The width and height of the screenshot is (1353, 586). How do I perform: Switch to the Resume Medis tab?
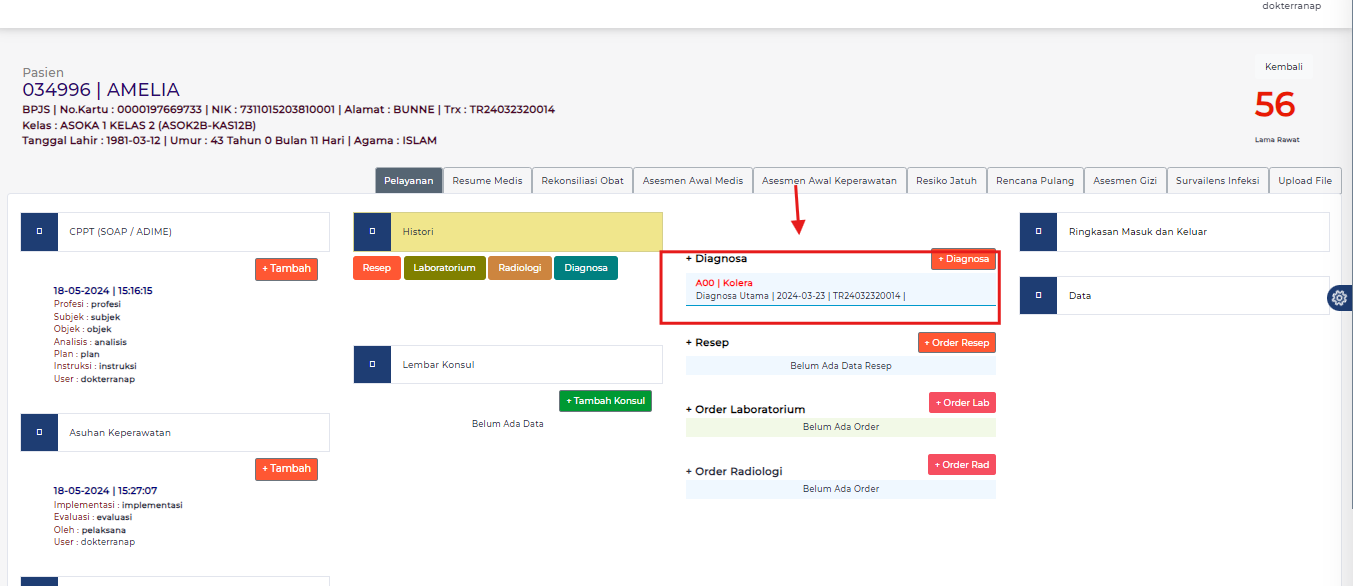pos(487,181)
